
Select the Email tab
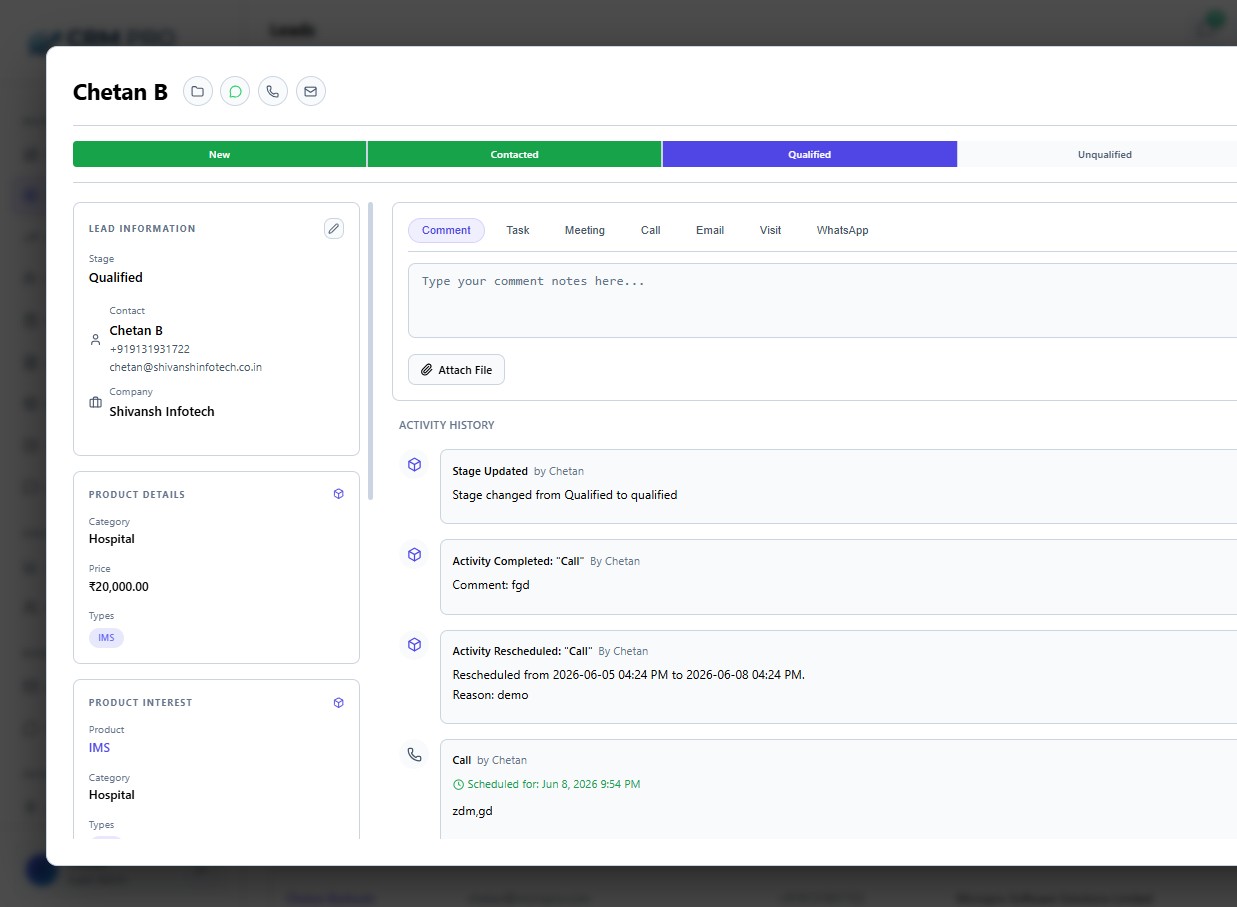pyautogui.click(x=710, y=230)
